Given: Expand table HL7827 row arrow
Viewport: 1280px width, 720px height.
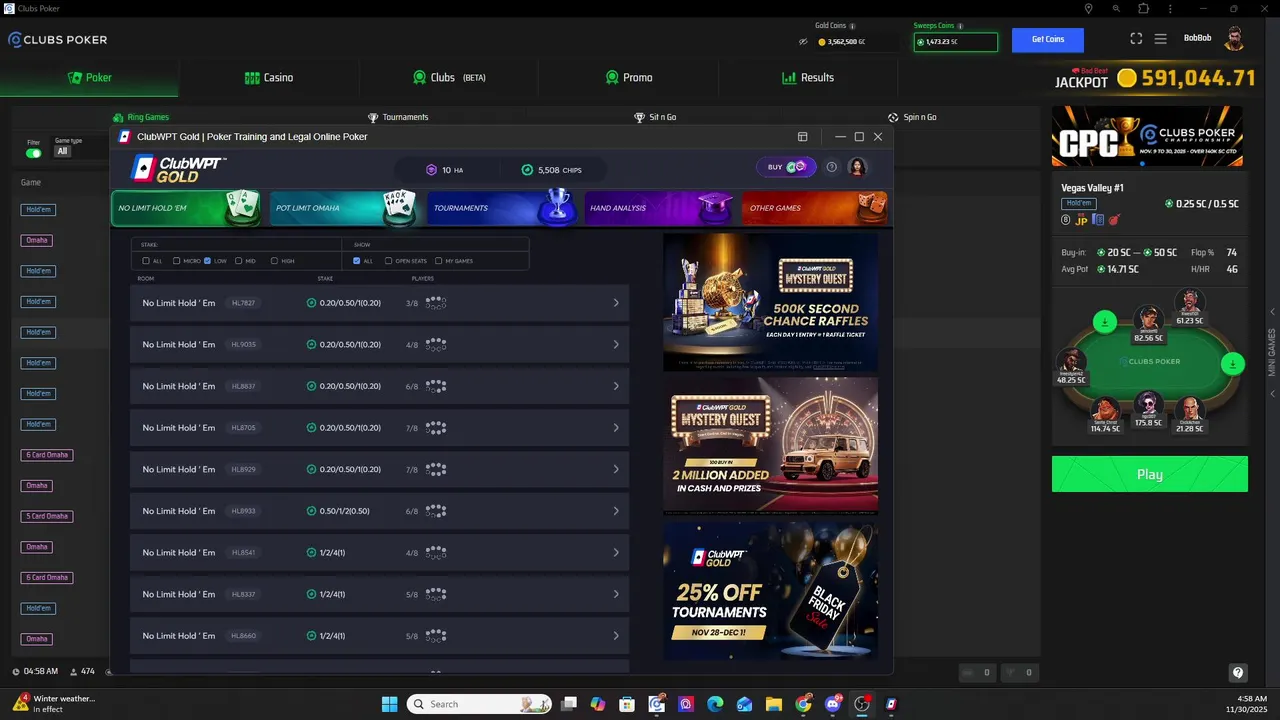Looking at the screenshot, I should (x=616, y=303).
